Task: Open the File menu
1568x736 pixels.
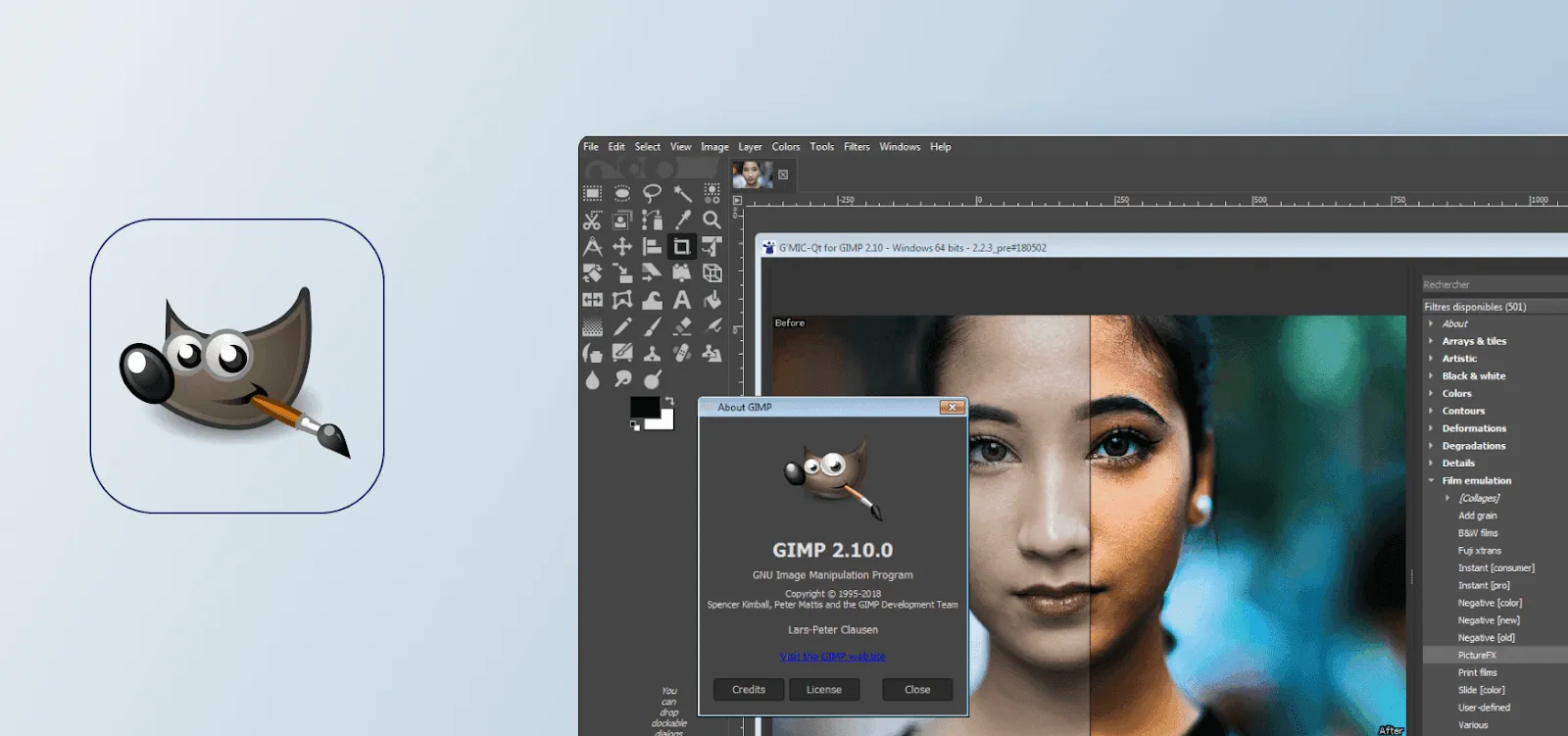Action: pos(591,147)
